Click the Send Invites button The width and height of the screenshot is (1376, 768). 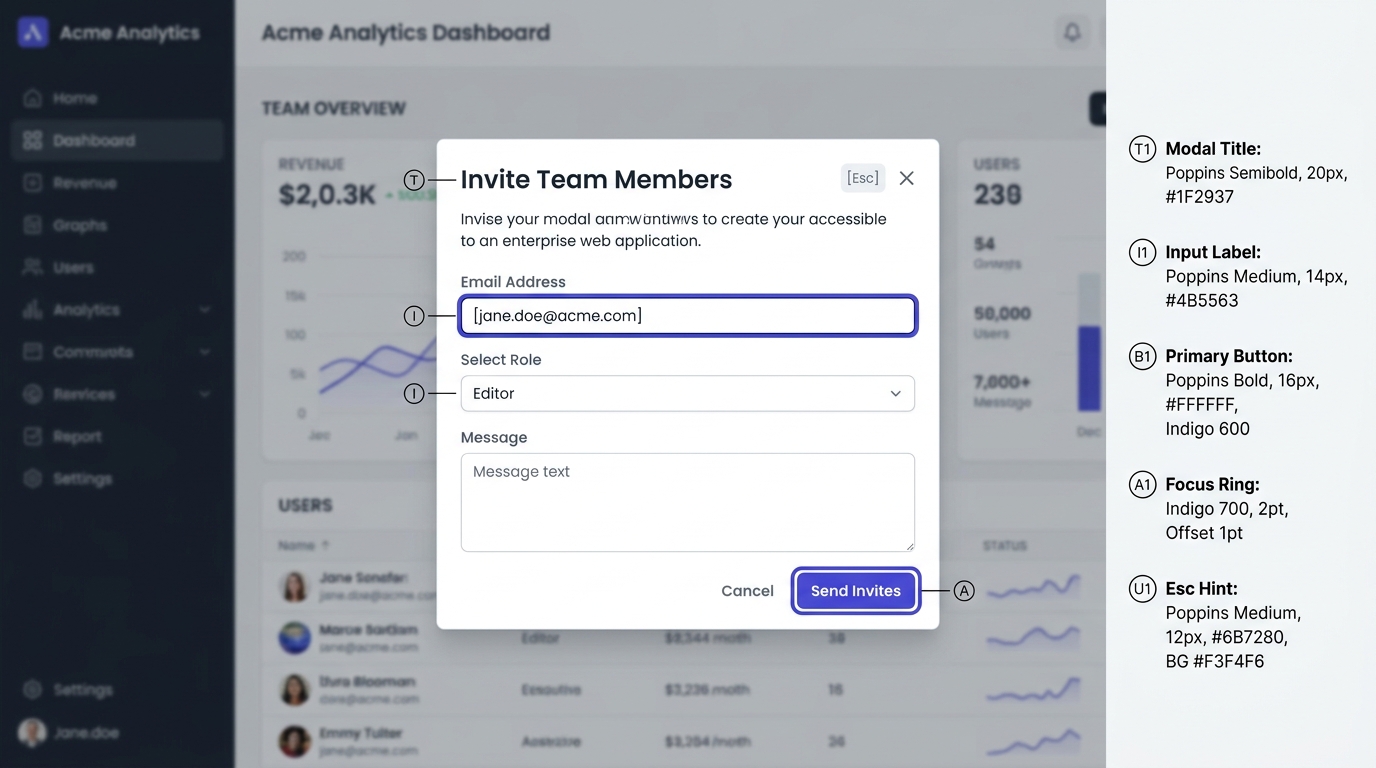pyautogui.click(x=855, y=591)
